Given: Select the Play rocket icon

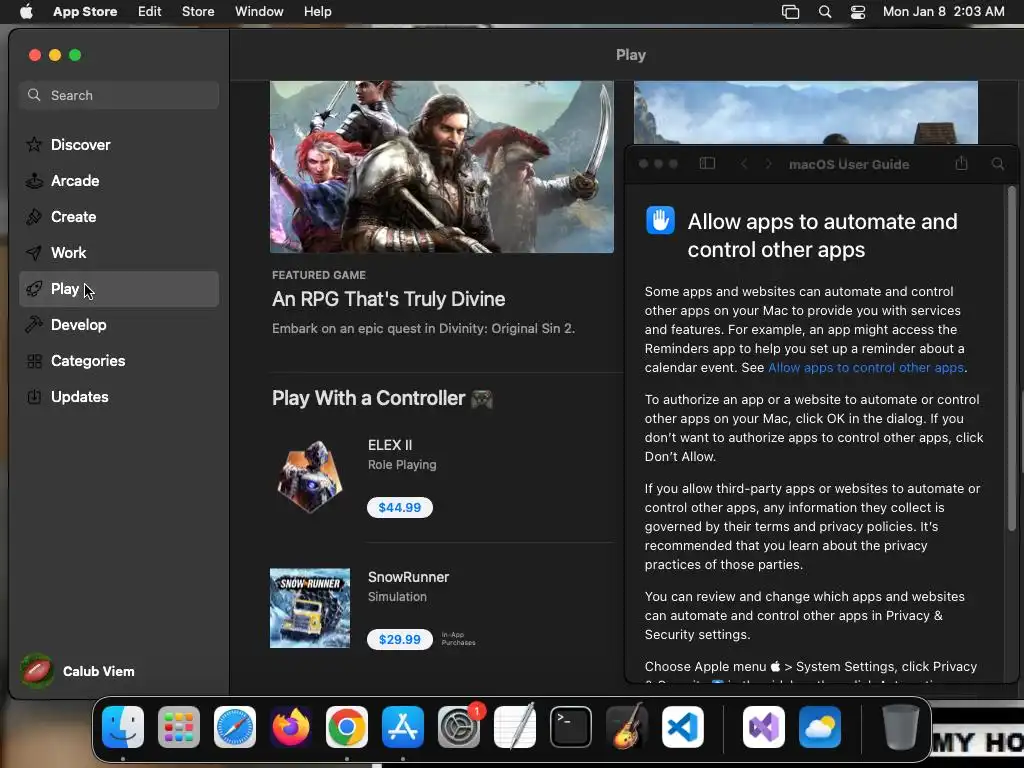Looking at the screenshot, I should (34, 289).
